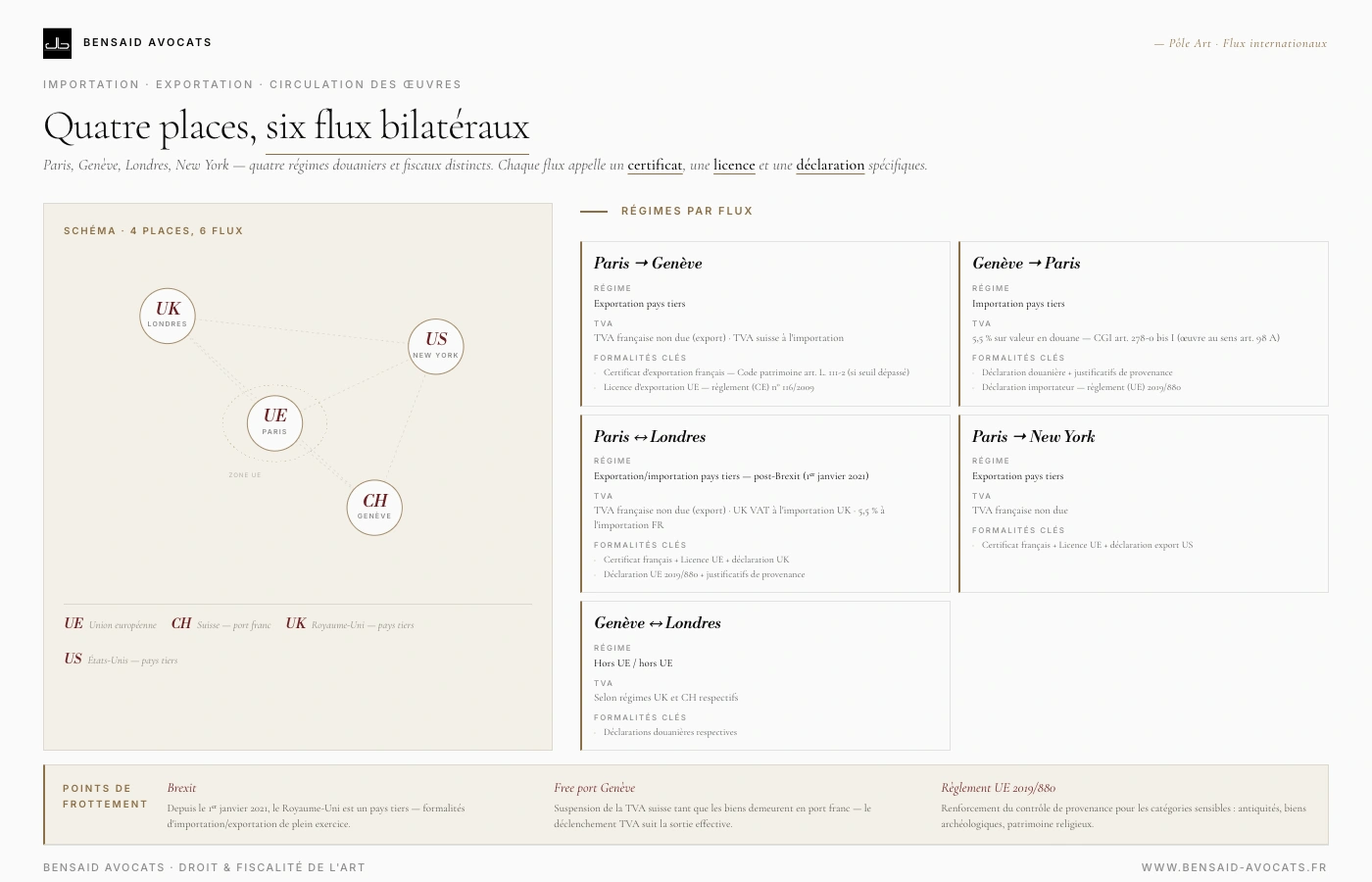
Task: Click the UE Union européenne legend item
Action: coord(110,624)
